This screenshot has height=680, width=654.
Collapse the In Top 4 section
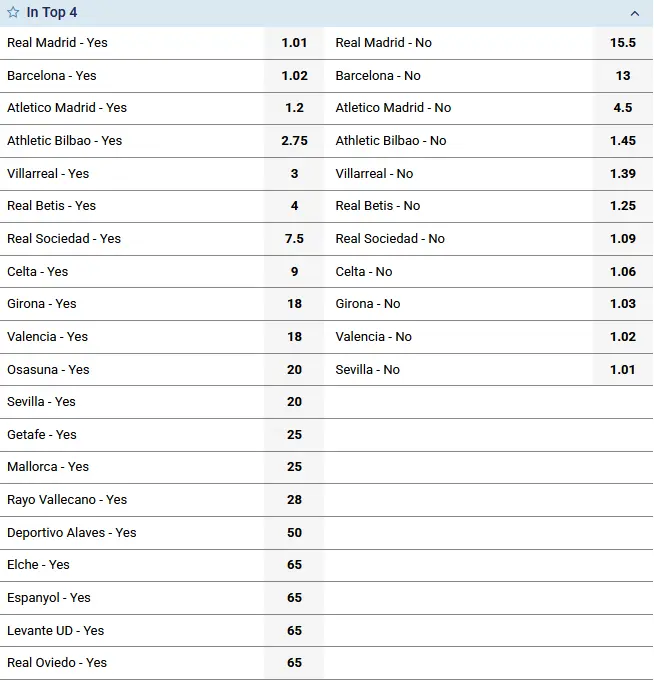click(635, 13)
